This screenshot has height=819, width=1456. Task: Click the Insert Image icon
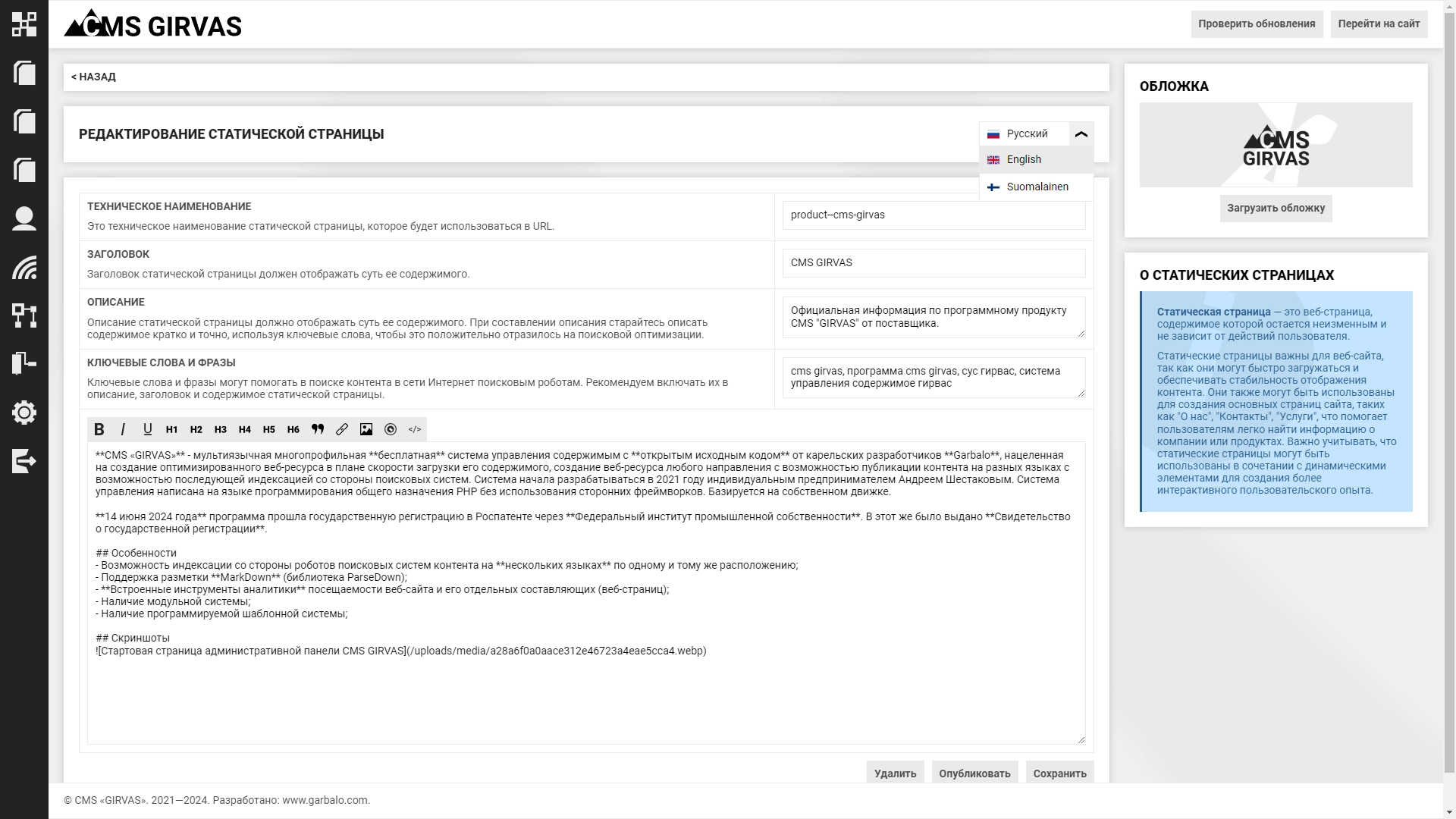pyautogui.click(x=366, y=429)
